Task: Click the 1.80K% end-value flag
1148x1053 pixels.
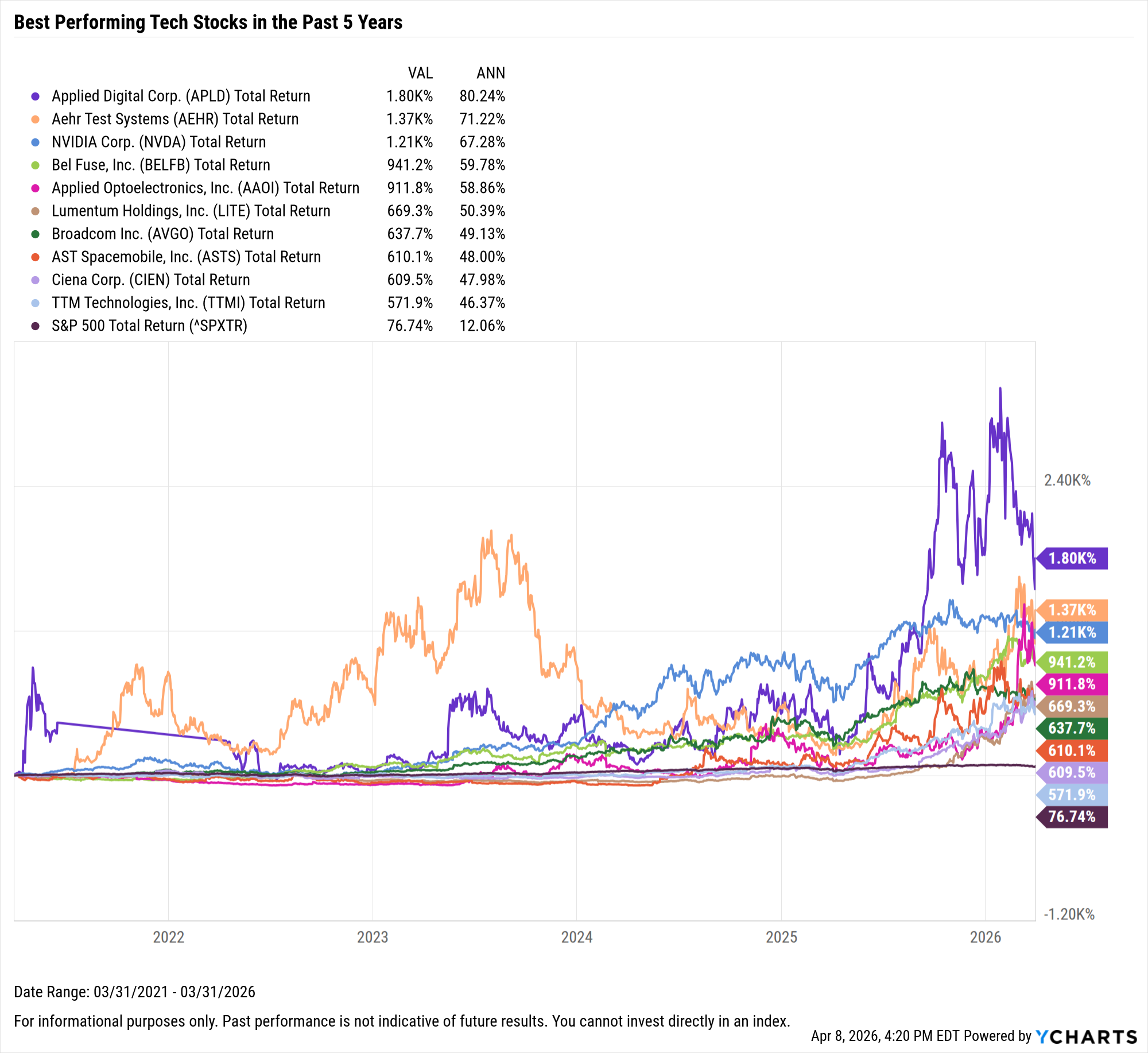Action: pos(1072,558)
